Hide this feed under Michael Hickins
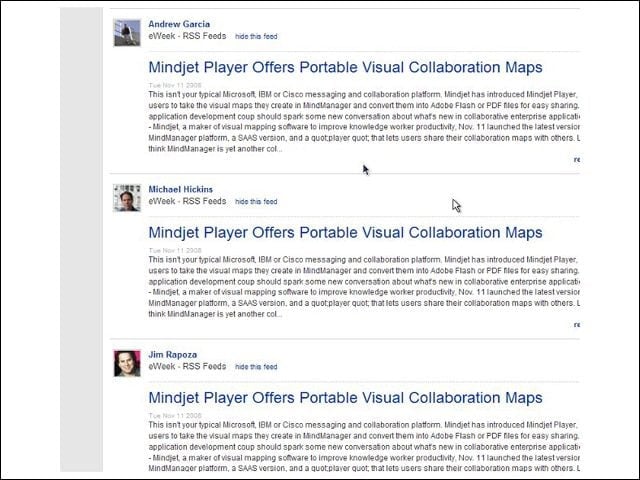Screen dimensions: 640x480 256,202
